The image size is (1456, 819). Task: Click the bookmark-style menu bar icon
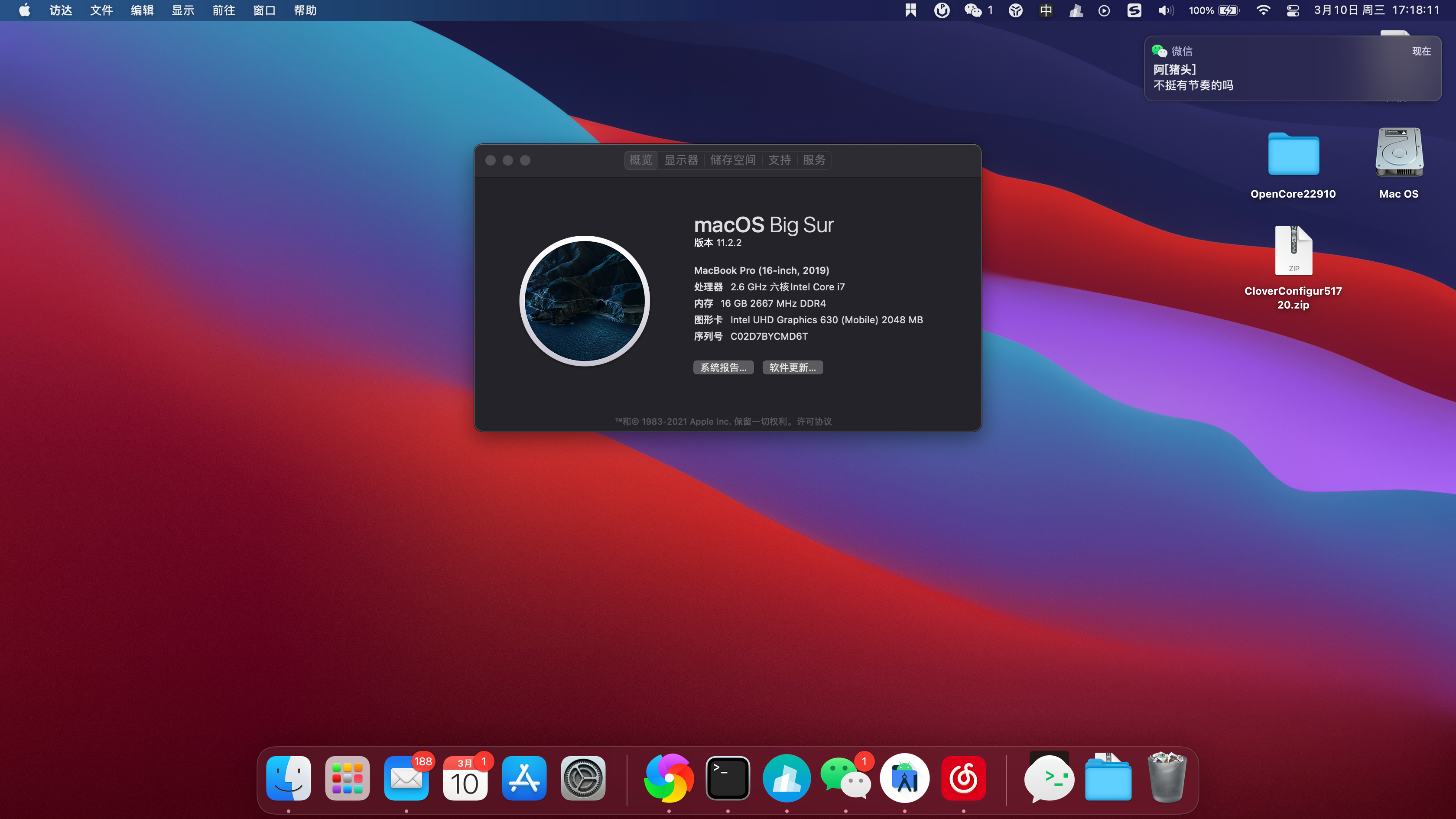coord(910,10)
